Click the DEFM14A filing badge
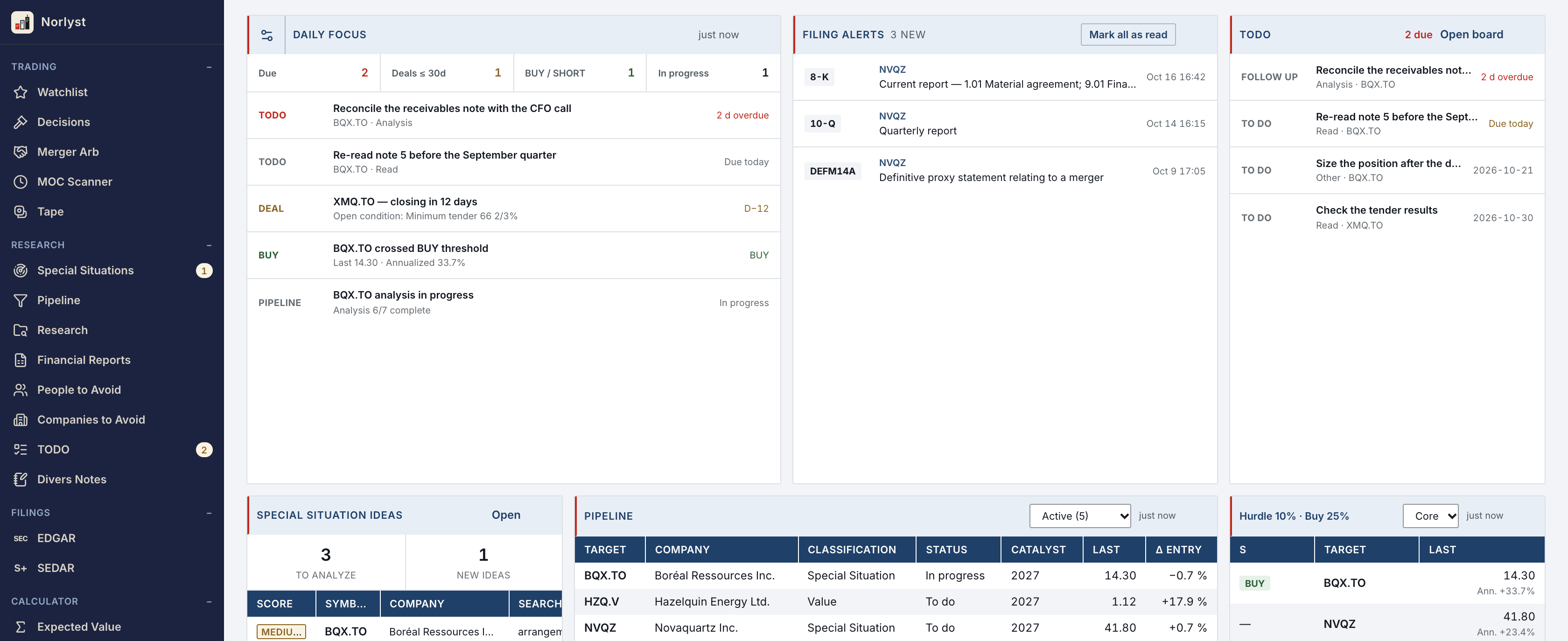Image resolution: width=1568 pixels, height=641 pixels. (x=832, y=171)
